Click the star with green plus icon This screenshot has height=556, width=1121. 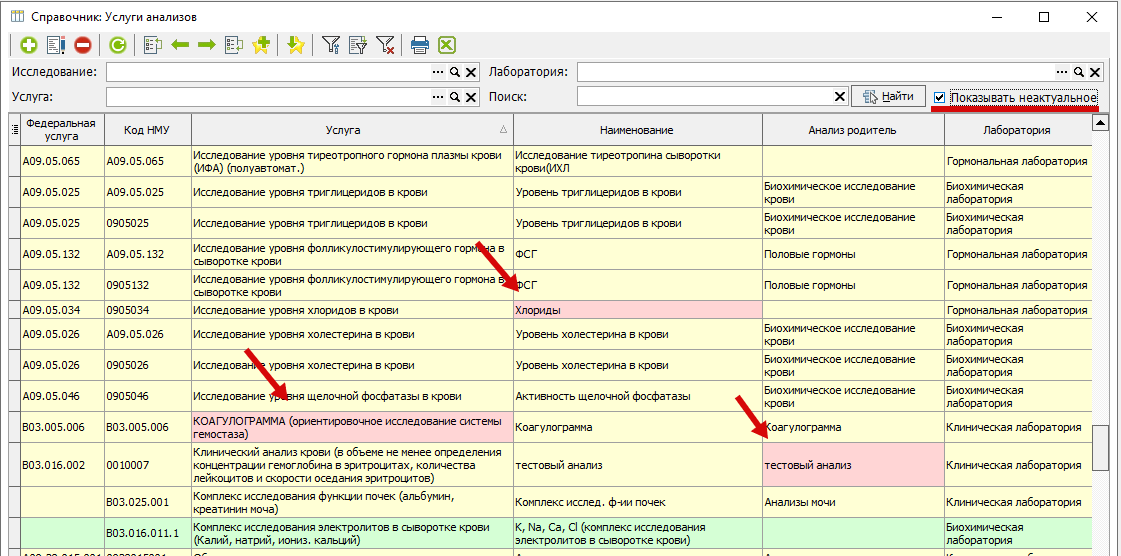tap(261, 46)
